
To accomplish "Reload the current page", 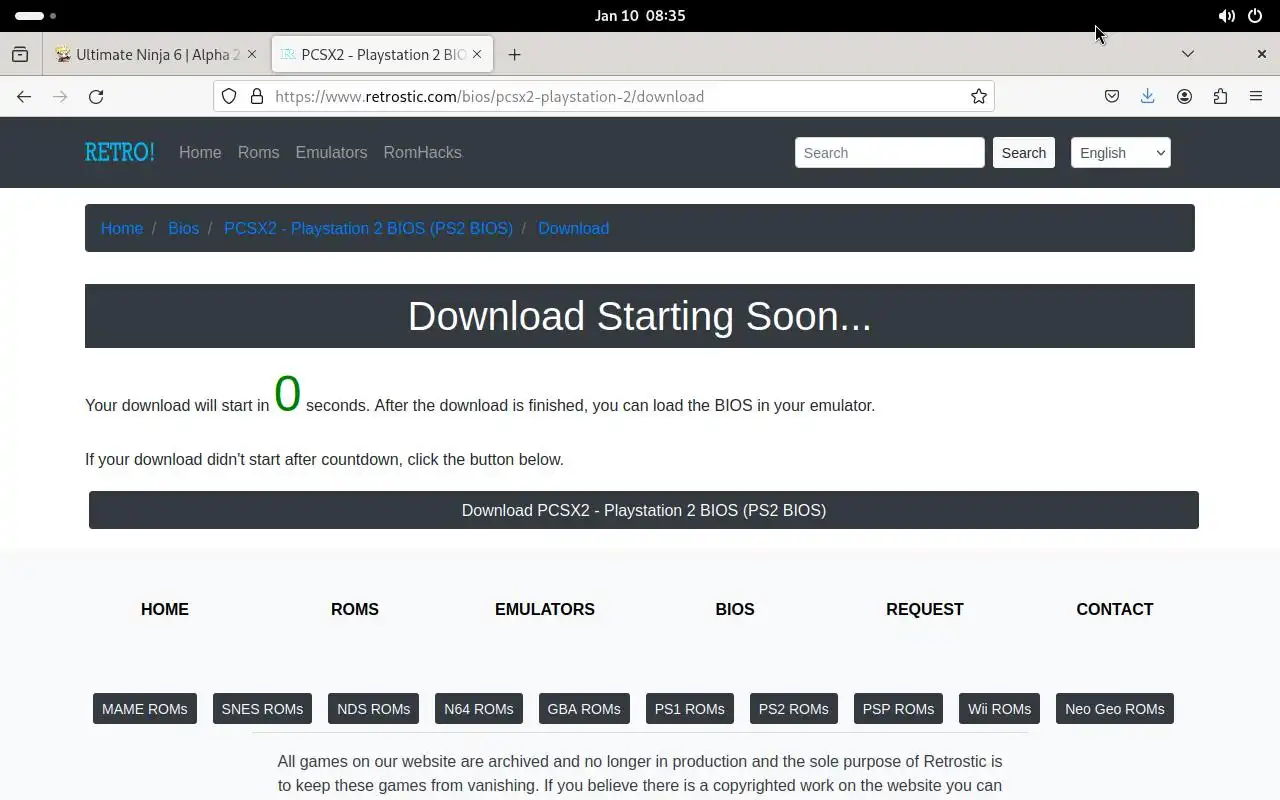I will click(x=96, y=97).
